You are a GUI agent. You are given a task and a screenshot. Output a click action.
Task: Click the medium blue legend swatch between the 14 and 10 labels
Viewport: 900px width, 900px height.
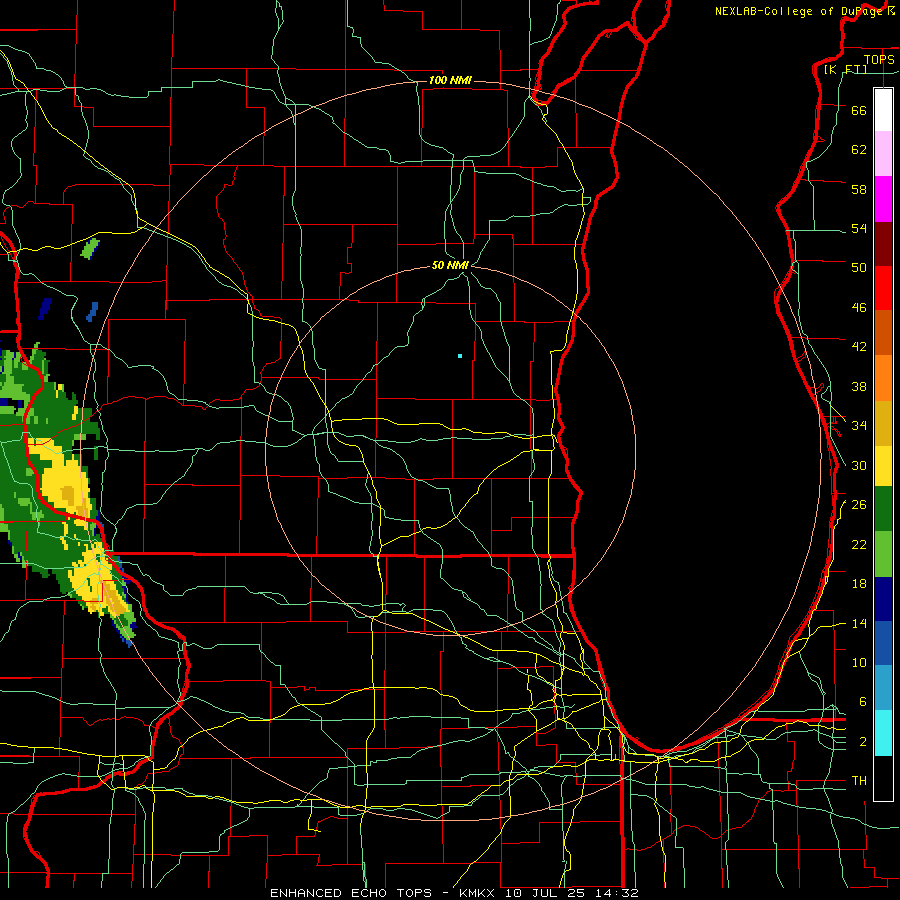[x=883, y=643]
